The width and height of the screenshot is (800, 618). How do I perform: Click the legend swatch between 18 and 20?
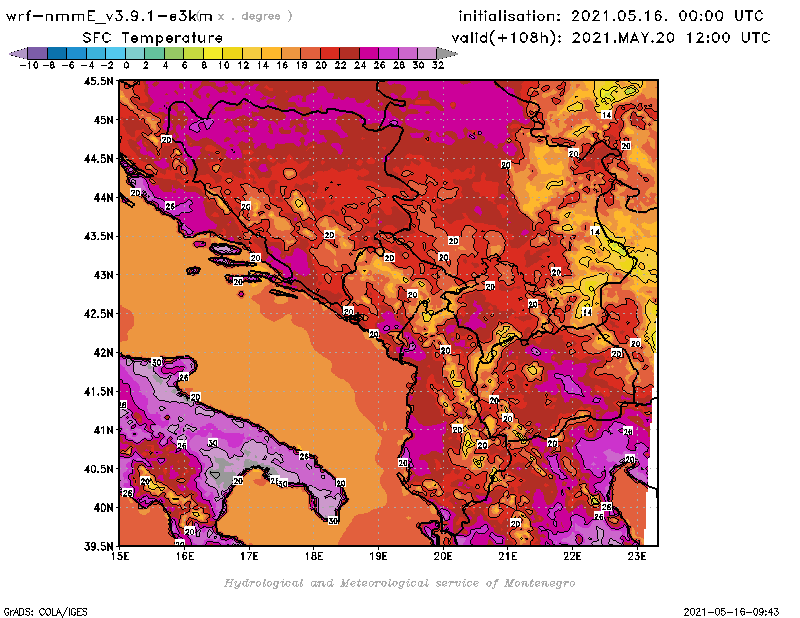pyautogui.click(x=310, y=53)
